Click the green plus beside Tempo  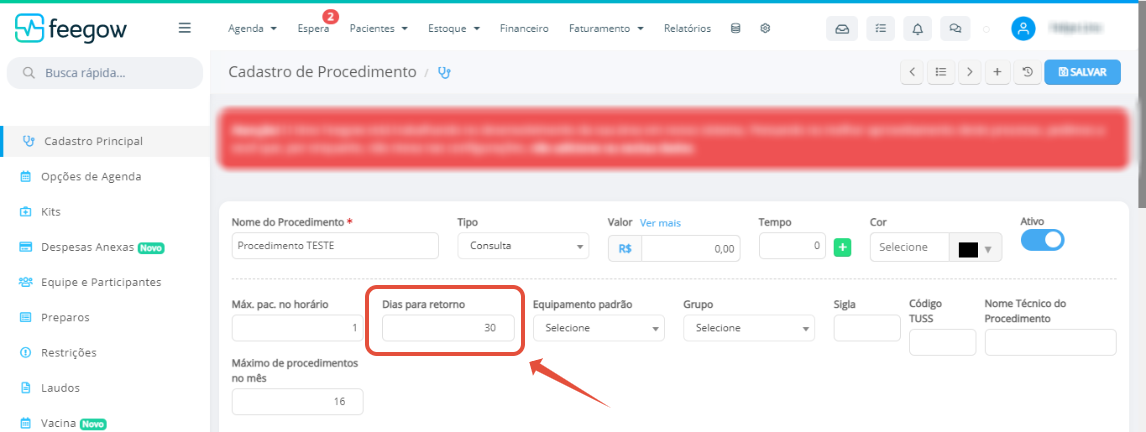point(842,247)
